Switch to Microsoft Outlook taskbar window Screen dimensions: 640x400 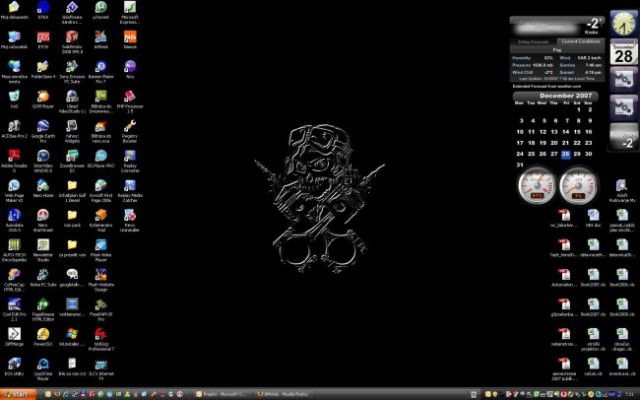click(x=221, y=394)
